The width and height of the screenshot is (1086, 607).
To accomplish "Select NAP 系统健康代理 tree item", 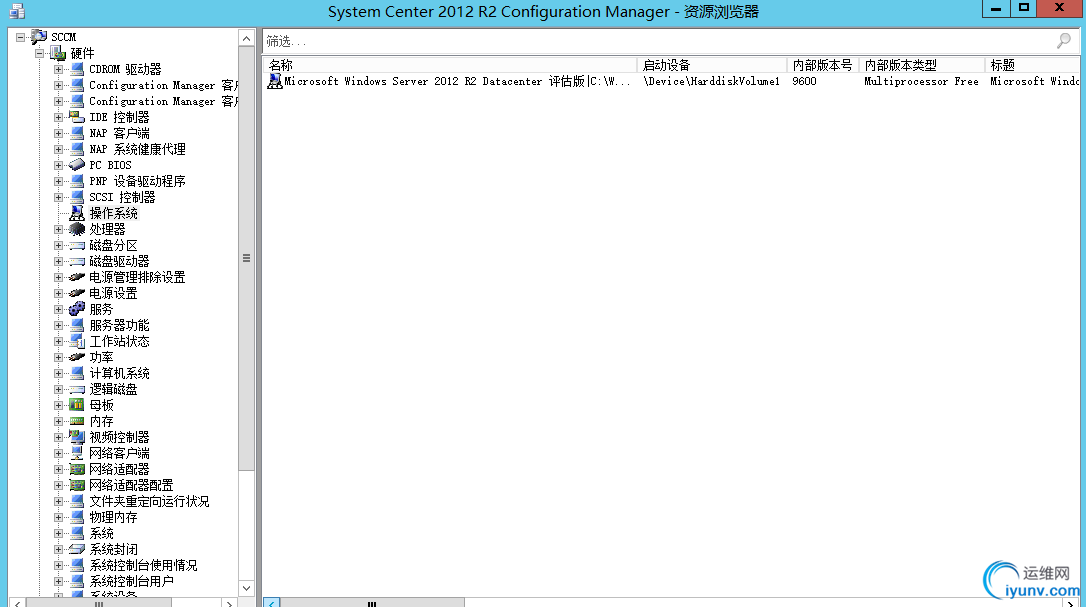I will pyautogui.click(x=137, y=149).
